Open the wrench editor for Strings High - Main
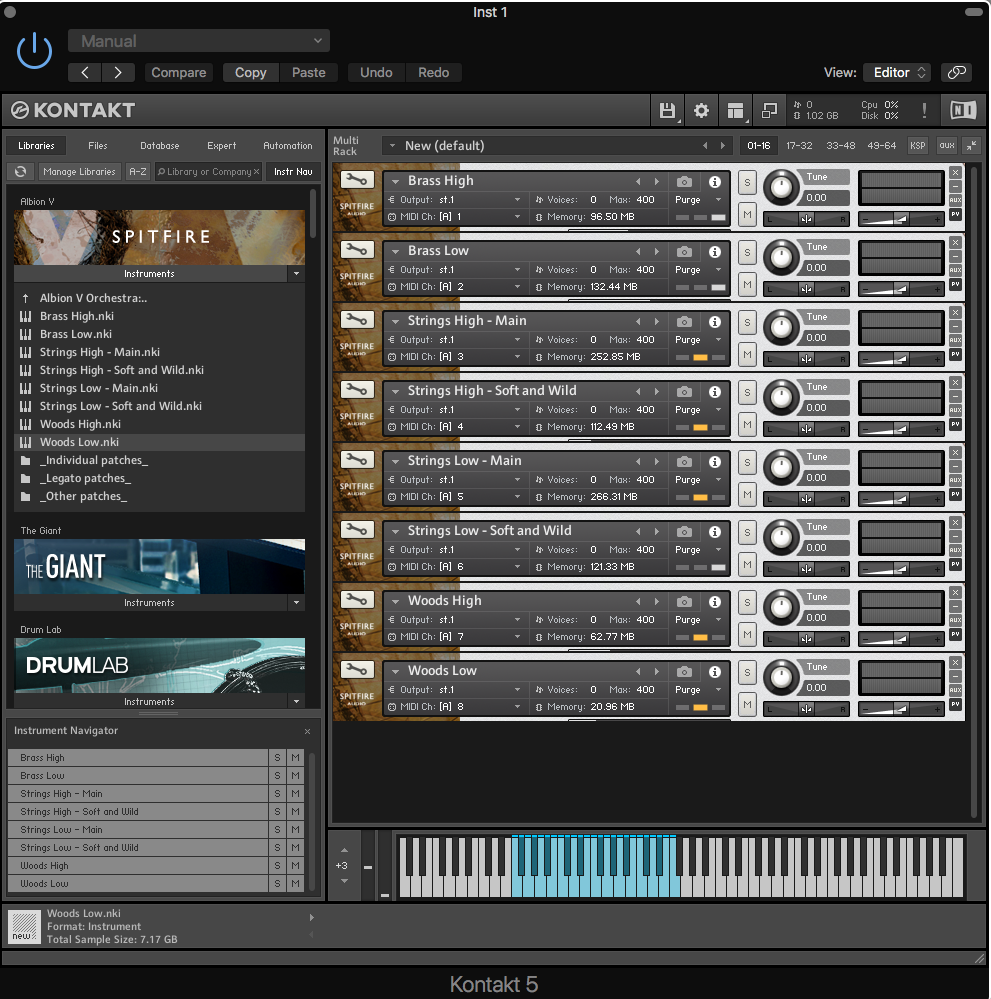This screenshot has width=991, height=999. pos(357,320)
